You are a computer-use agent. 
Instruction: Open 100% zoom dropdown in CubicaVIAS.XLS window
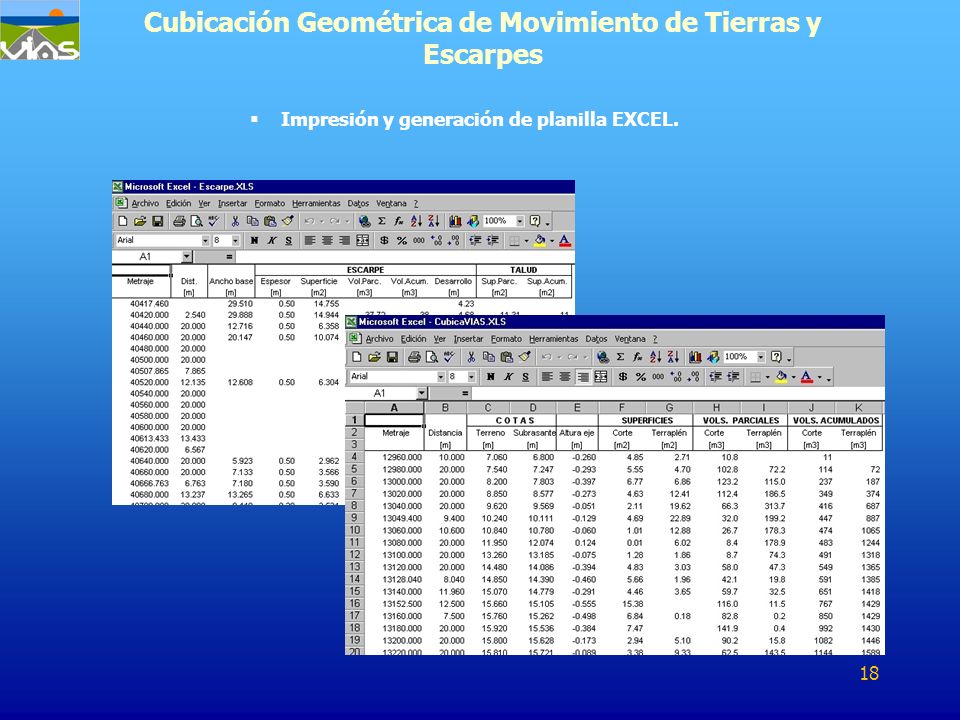point(761,357)
